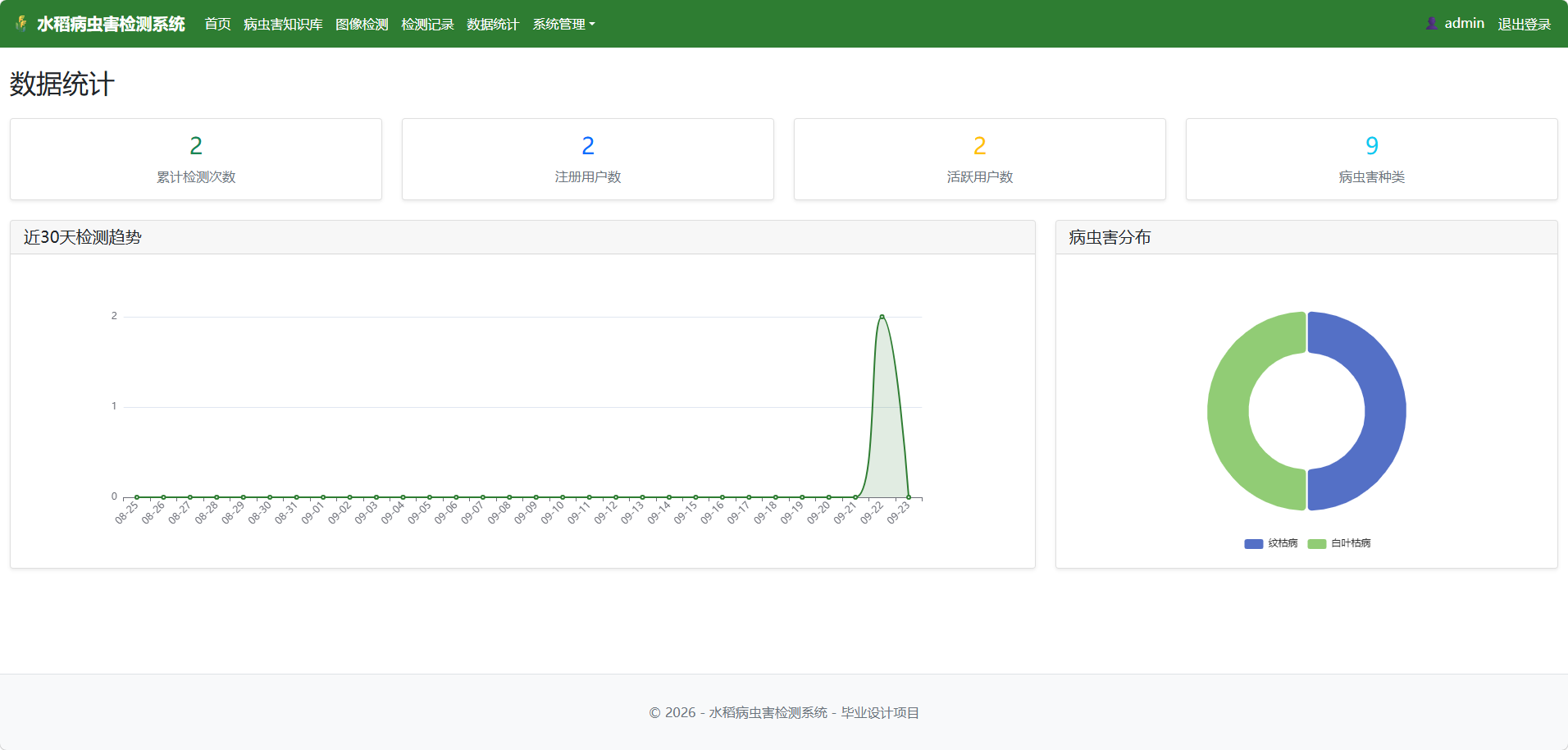Log out via 退出登录
This screenshot has width=1568, height=750.
click(1524, 24)
